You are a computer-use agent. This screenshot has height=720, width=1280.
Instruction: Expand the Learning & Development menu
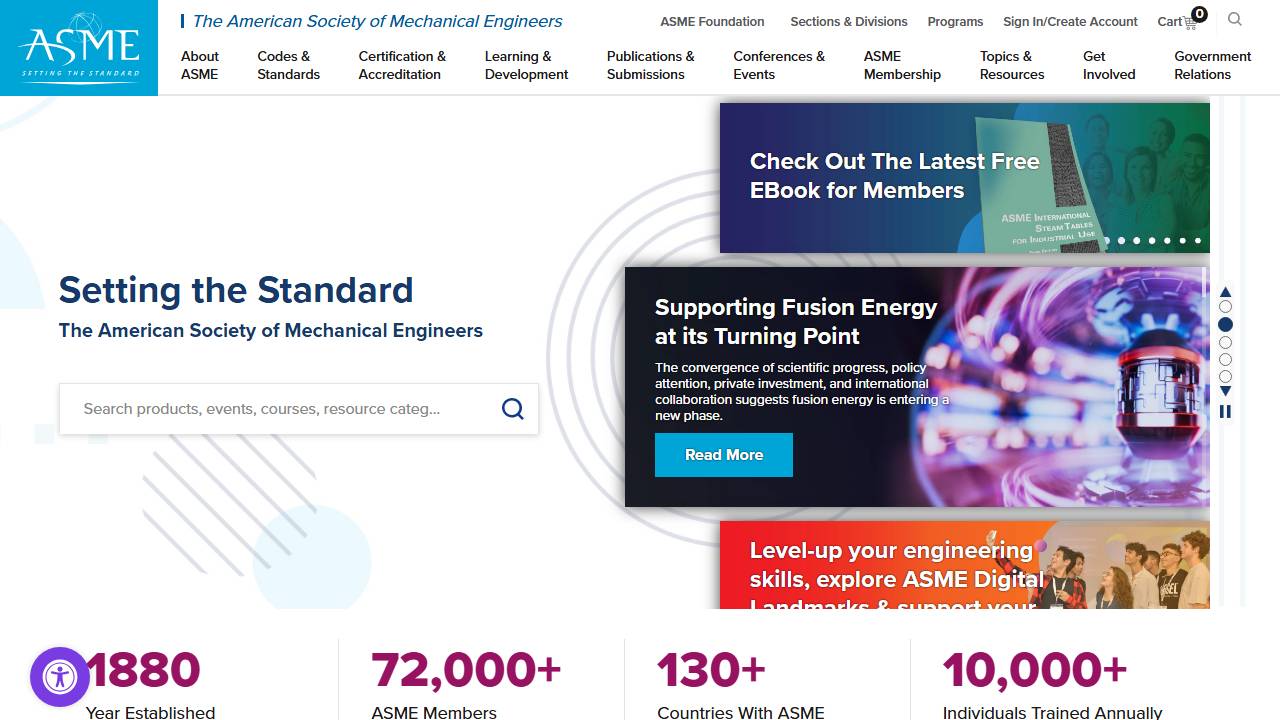coord(526,65)
